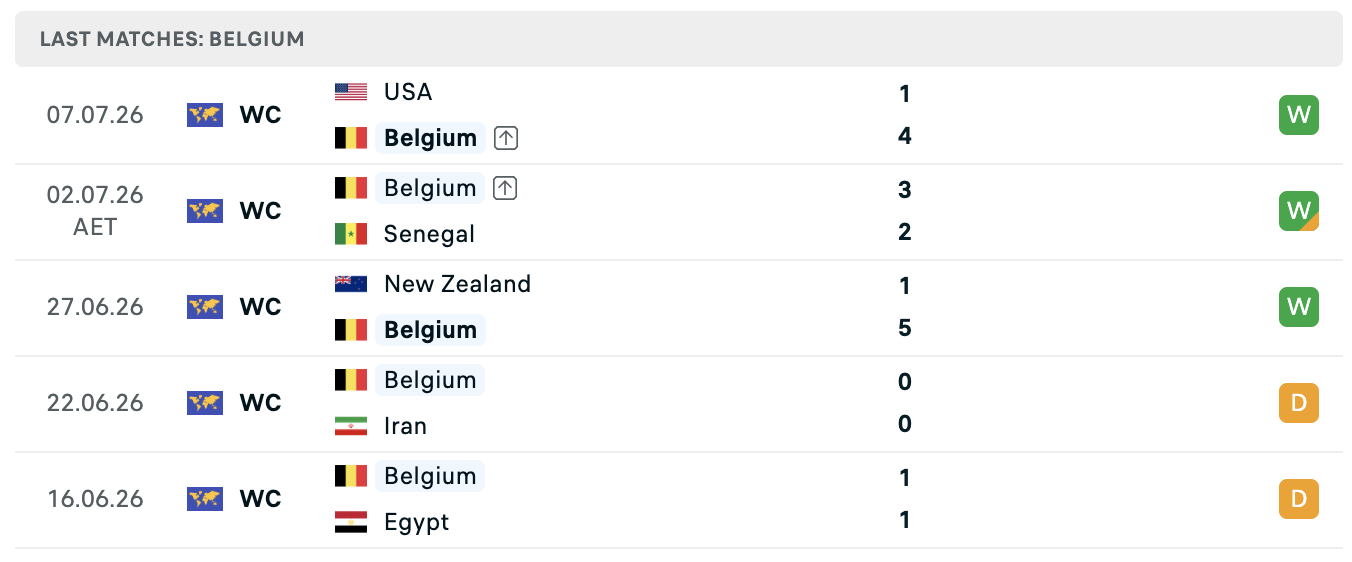Viewport: 1352px width, 562px height.
Task: Click the USA flag icon
Action: coord(351,92)
